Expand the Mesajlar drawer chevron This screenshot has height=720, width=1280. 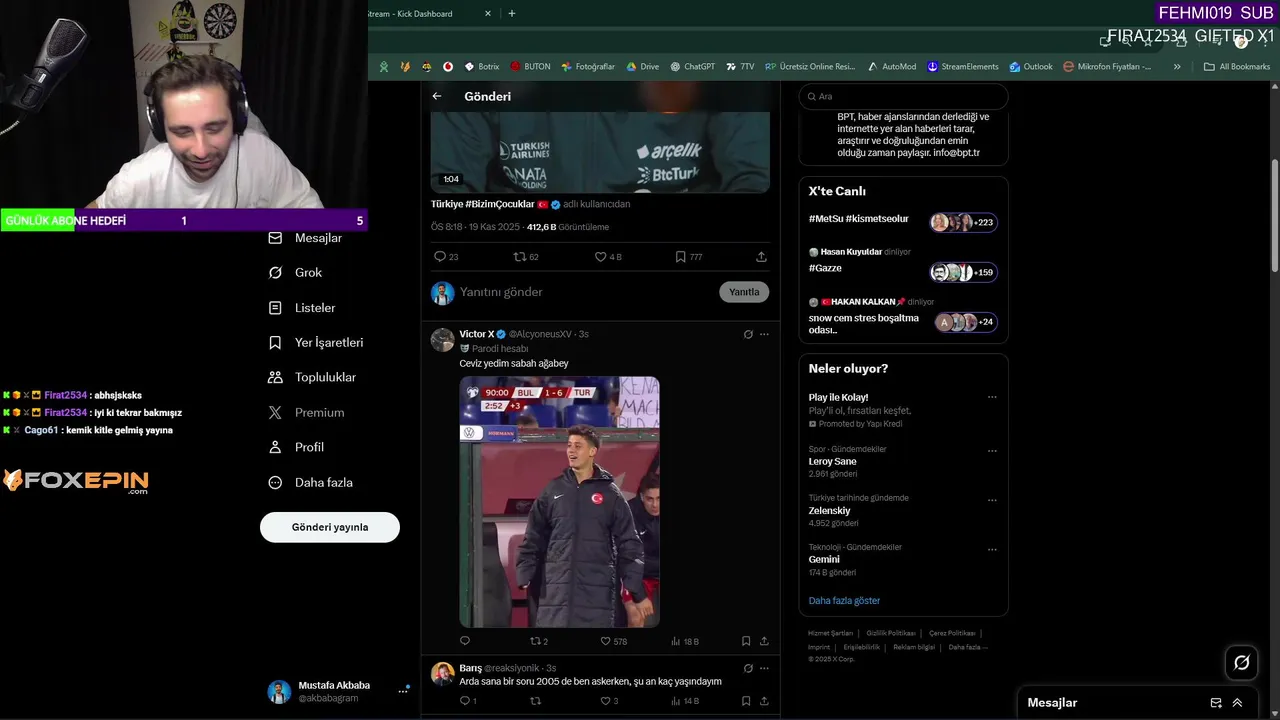tap(1237, 703)
